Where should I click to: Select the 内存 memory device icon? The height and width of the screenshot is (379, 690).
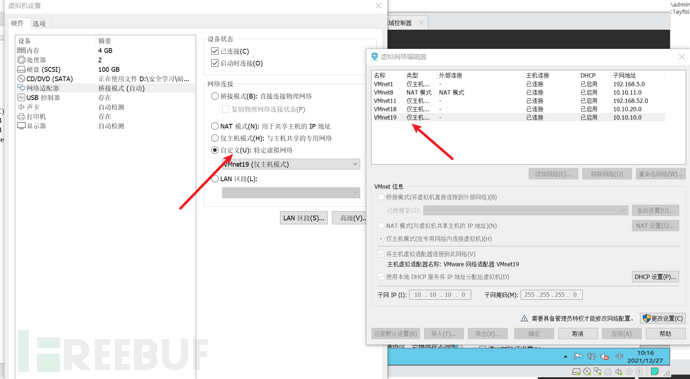click(x=21, y=51)
